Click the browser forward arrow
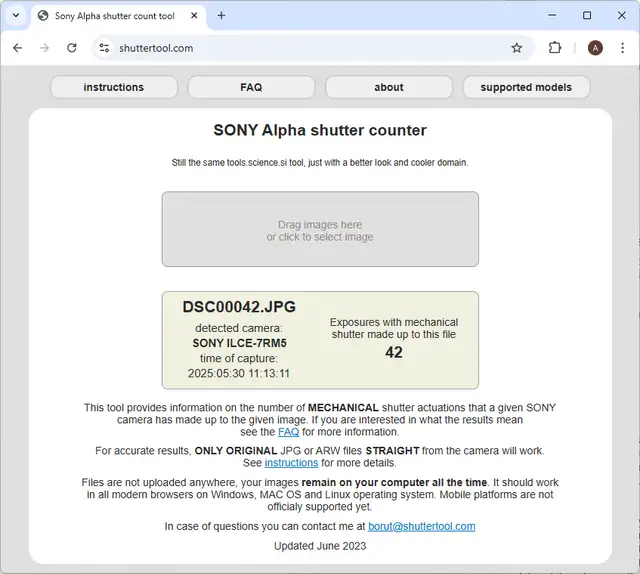Image resolution: width=640 pixels, height=574 pixels. (44, 48)
